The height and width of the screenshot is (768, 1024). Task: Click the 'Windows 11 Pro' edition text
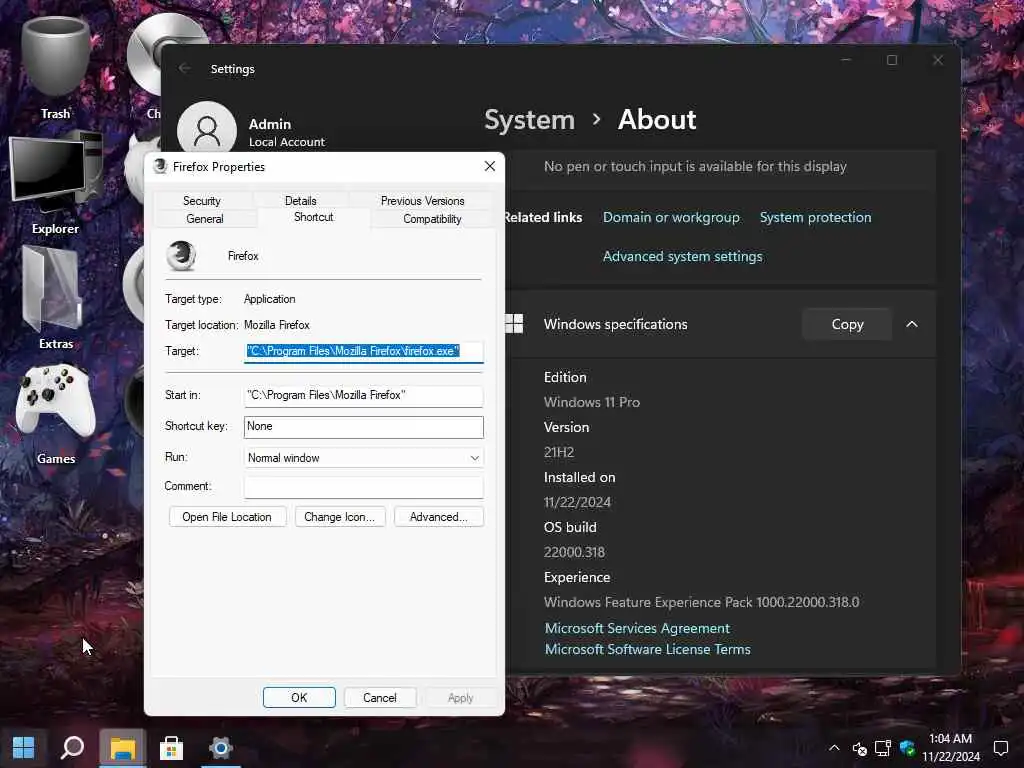pyautogui.click(x=592, y=402)
